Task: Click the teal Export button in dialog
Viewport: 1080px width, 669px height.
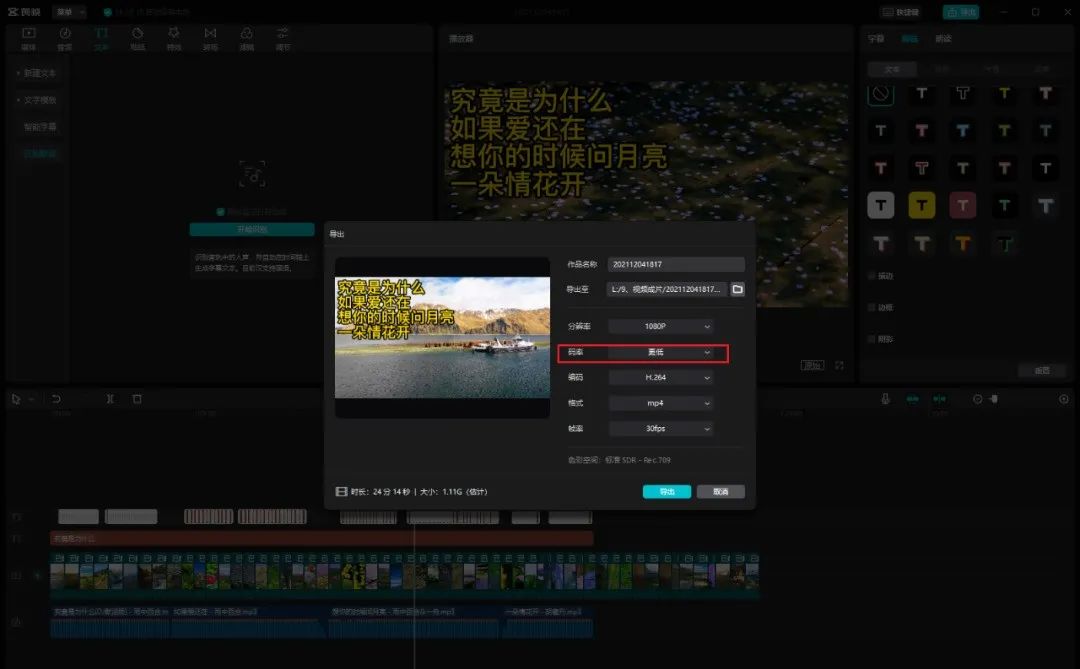Action: [x=666, y=492]
